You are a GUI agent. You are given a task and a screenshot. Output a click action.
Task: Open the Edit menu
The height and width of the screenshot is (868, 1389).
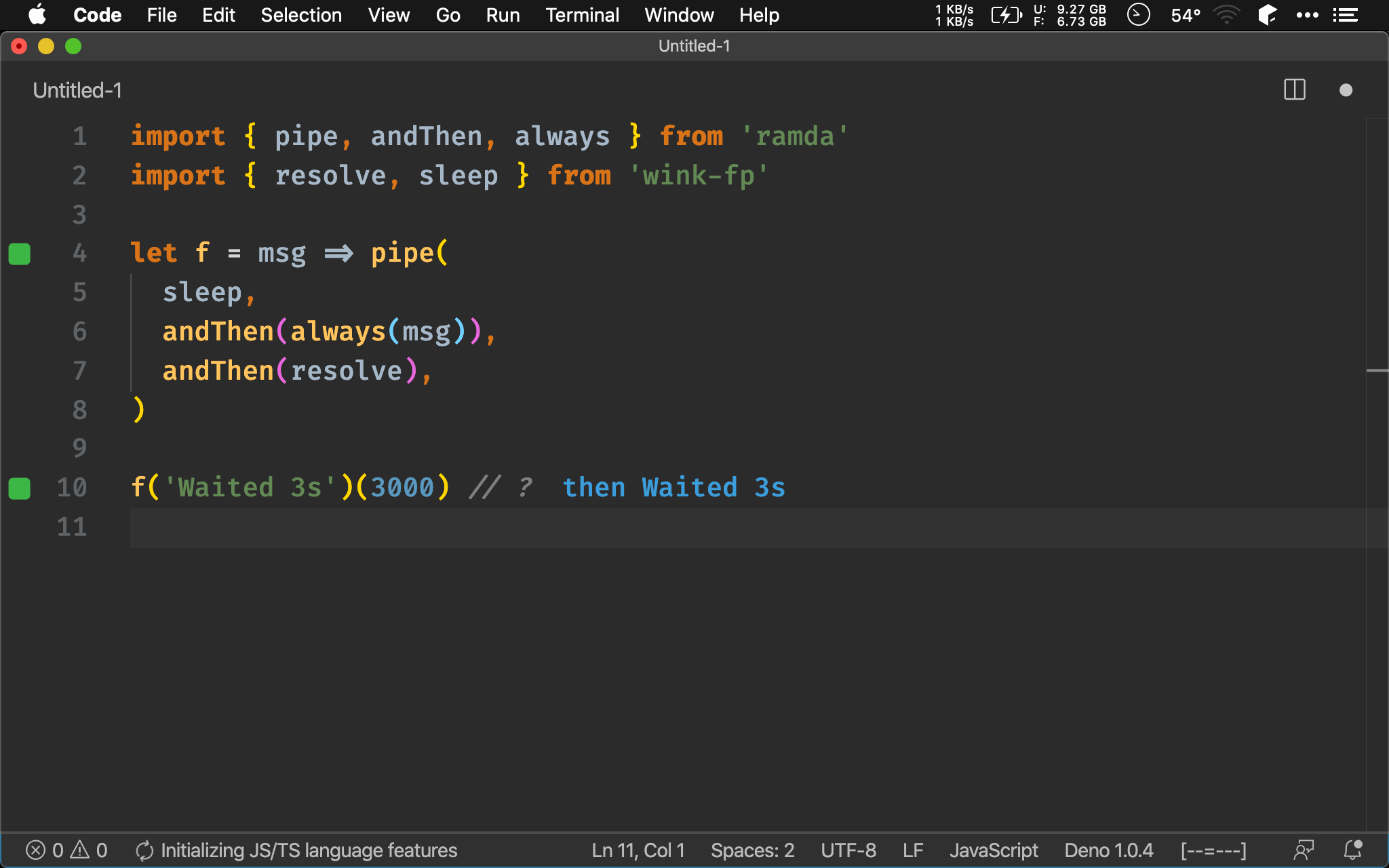click(x=218, y=15)
